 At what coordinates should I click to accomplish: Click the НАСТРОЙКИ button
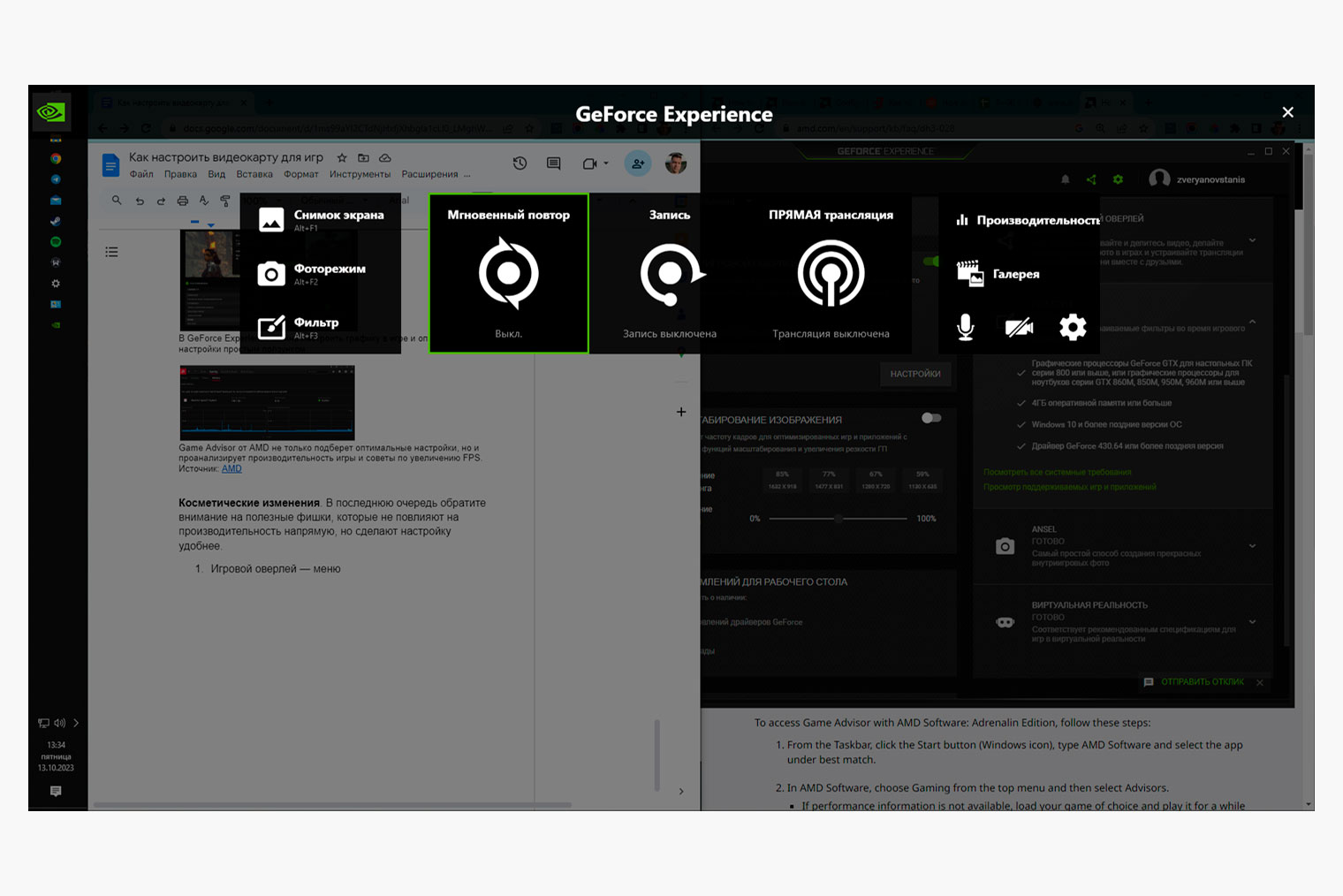click(915, 374)
